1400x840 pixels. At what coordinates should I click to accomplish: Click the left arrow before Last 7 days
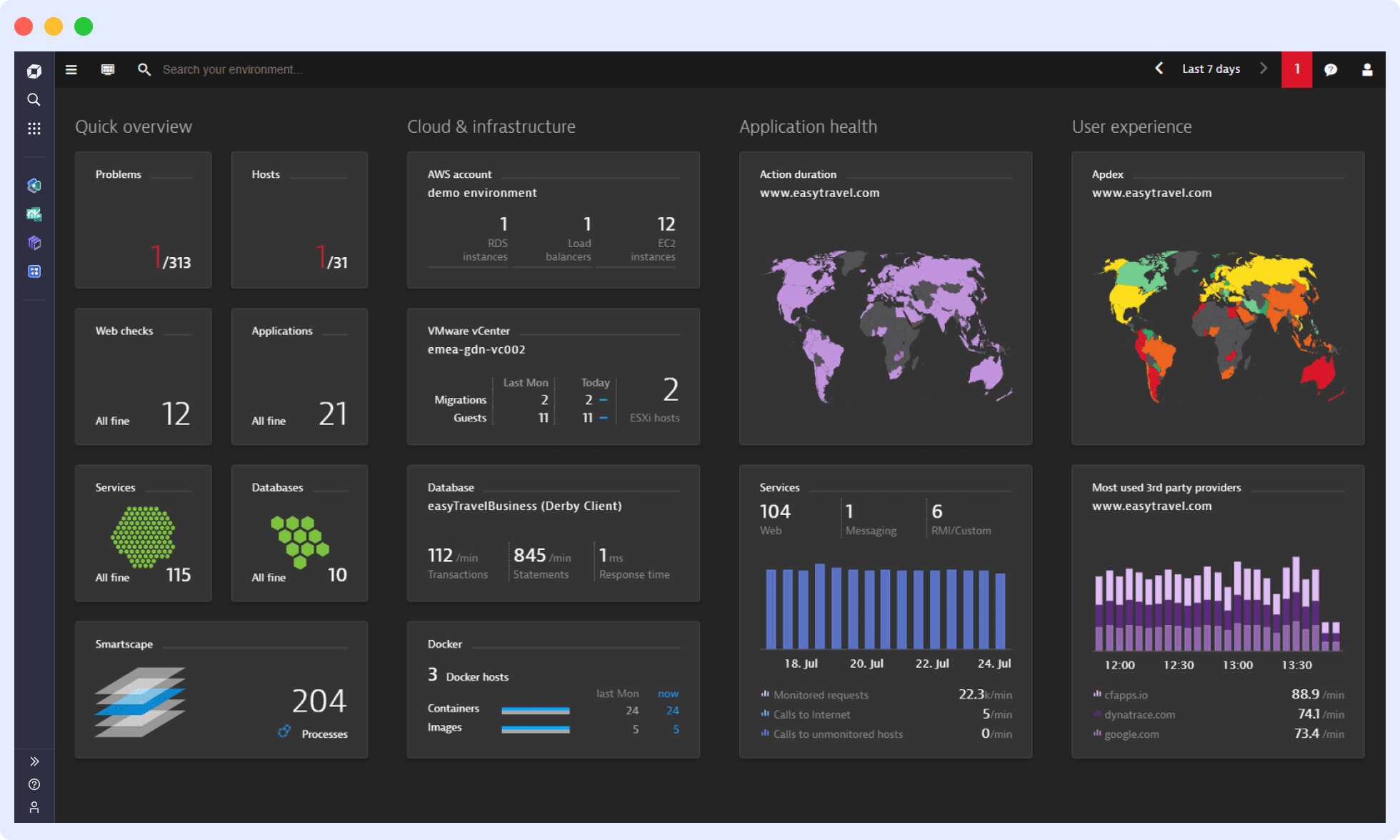[x=1159, y=69]
